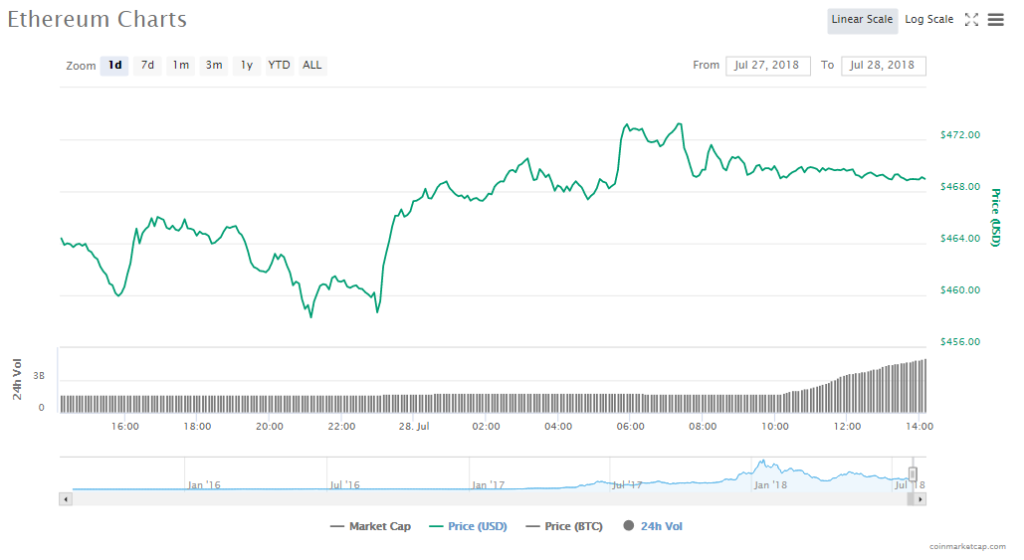Zoom chart to YTD

279,66
